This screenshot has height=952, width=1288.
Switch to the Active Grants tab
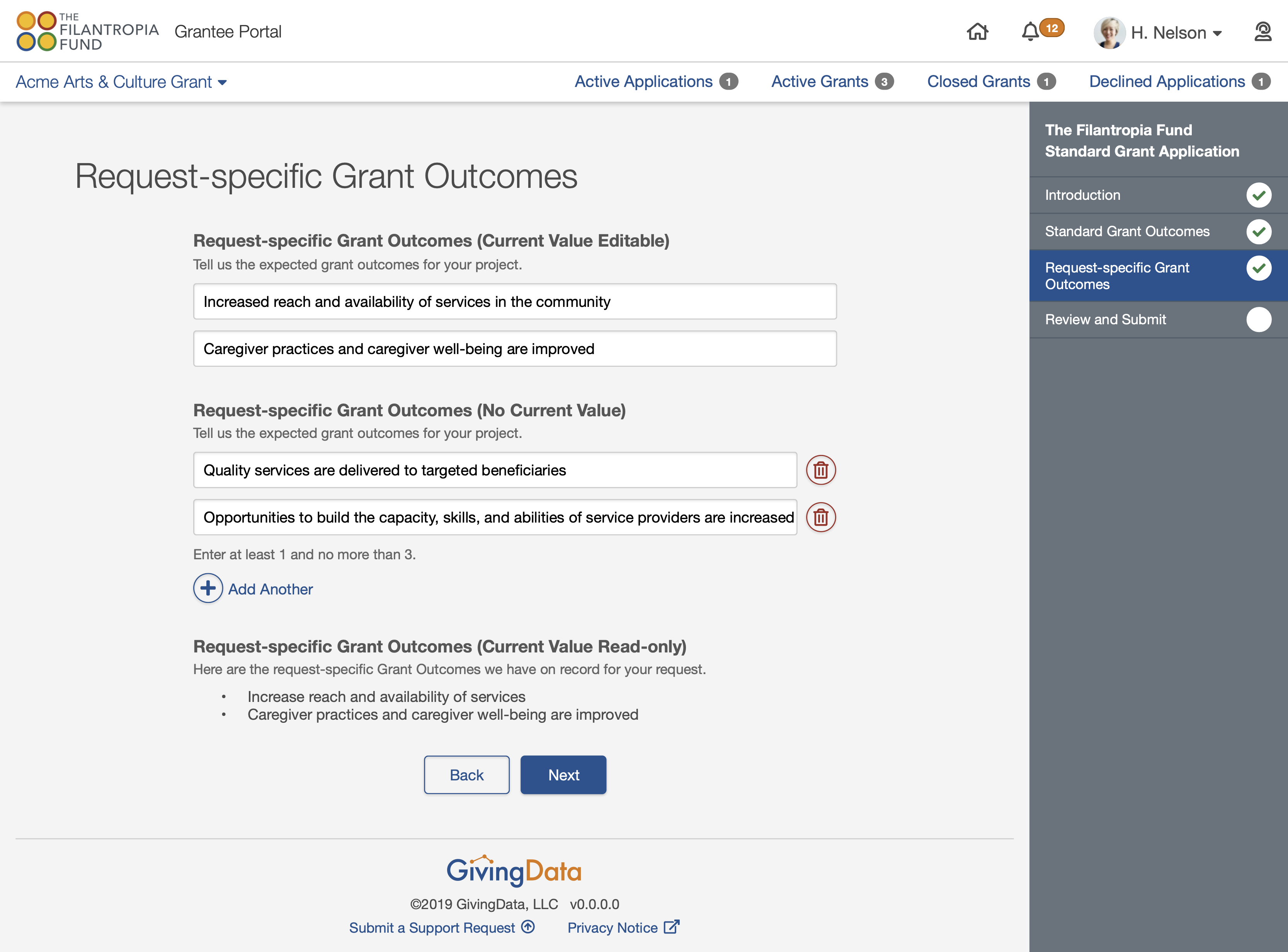[820, 81]
